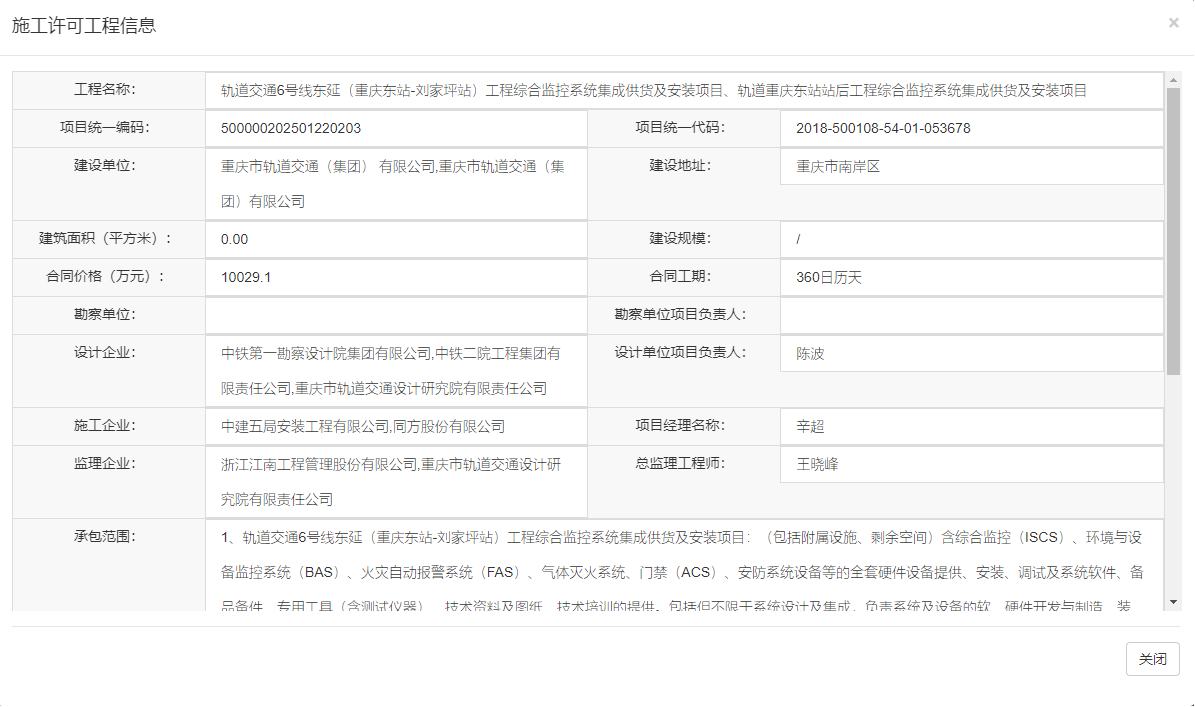Viewport: 1195px width, 707px height.
Task: Click the vertical scrollbar thumb
Action: pyautogui.click(x=1173, y=230)
